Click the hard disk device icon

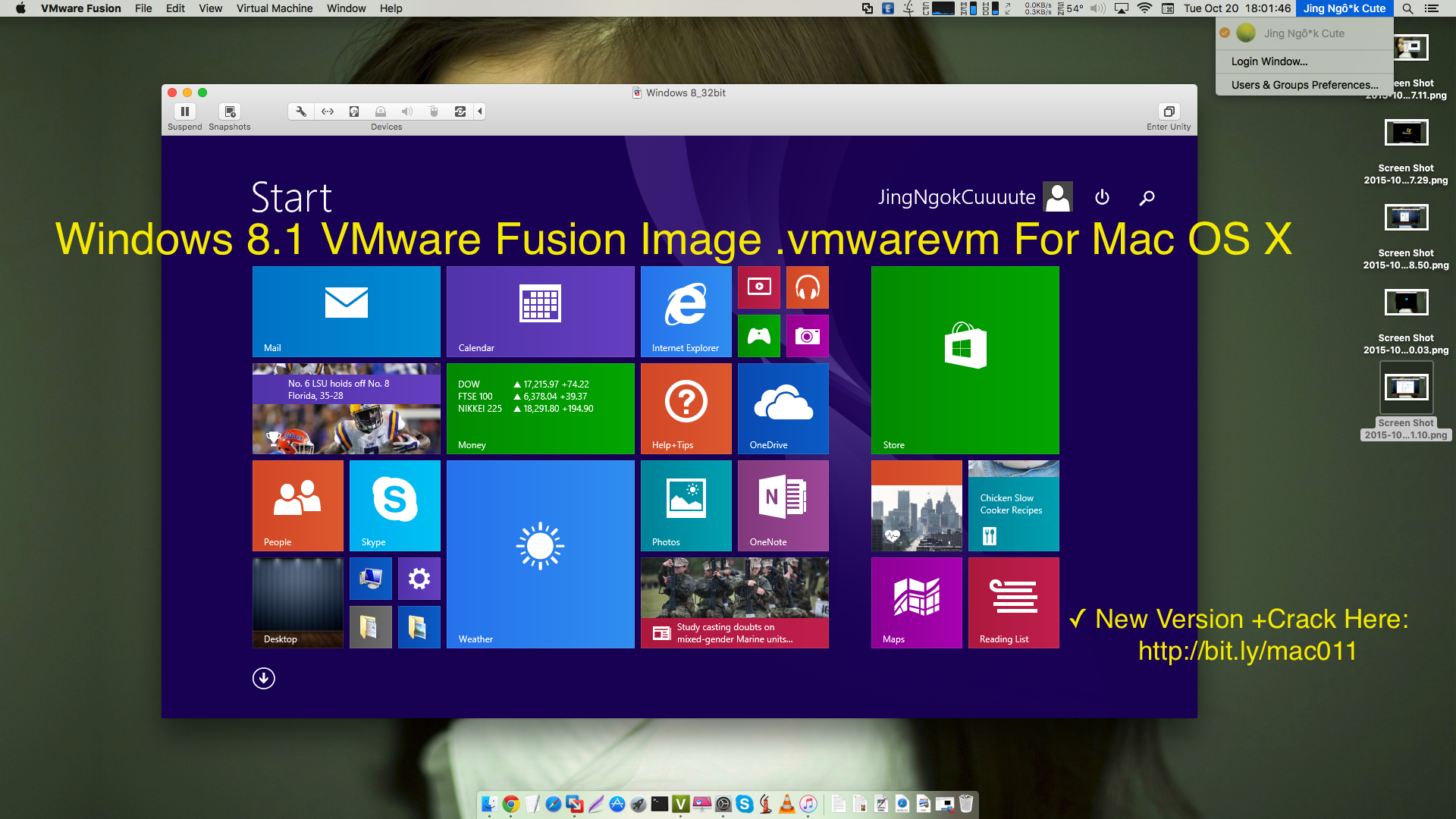354,111
